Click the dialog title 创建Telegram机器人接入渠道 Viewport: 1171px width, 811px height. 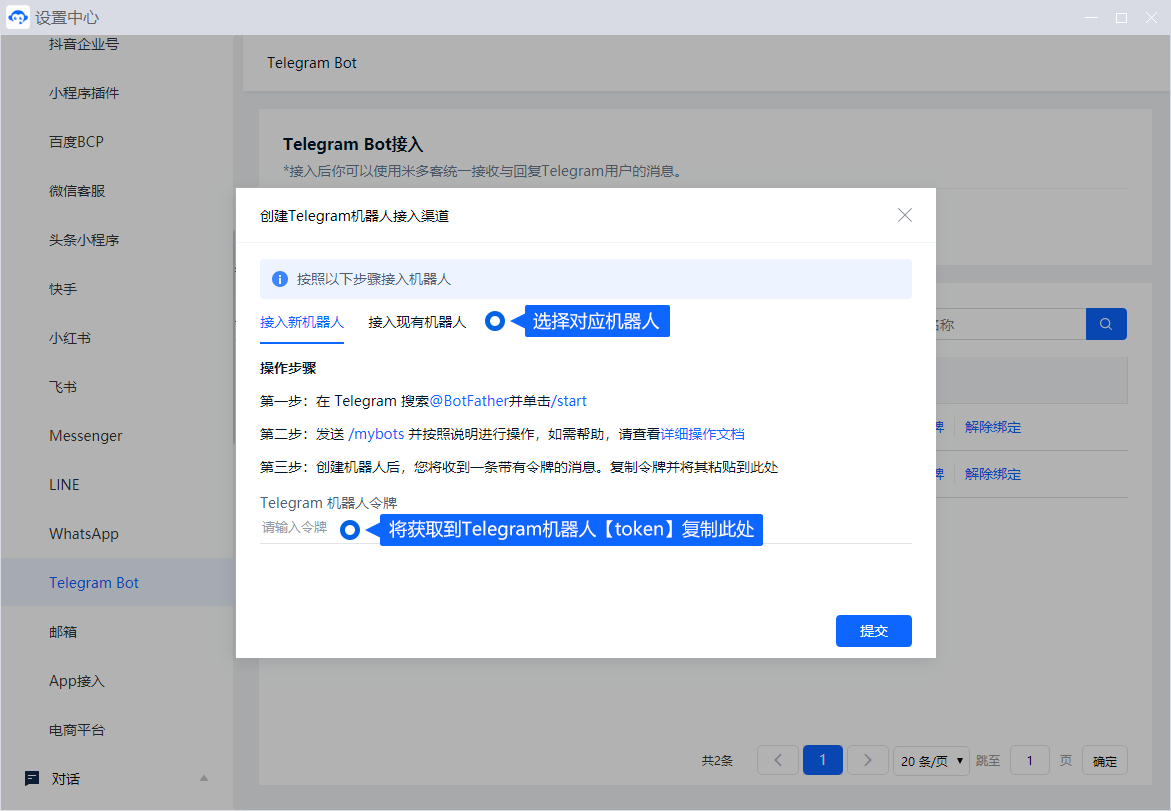click(354, 216)
